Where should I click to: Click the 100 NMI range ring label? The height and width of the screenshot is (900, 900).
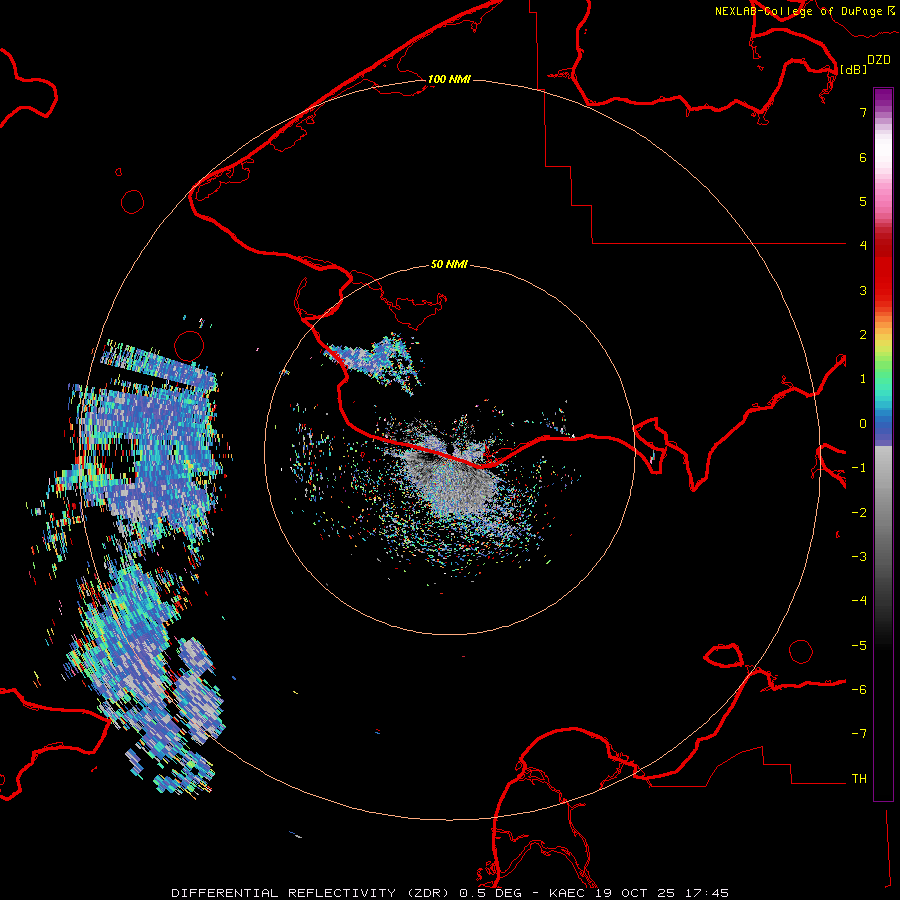[x=449, y=79]
